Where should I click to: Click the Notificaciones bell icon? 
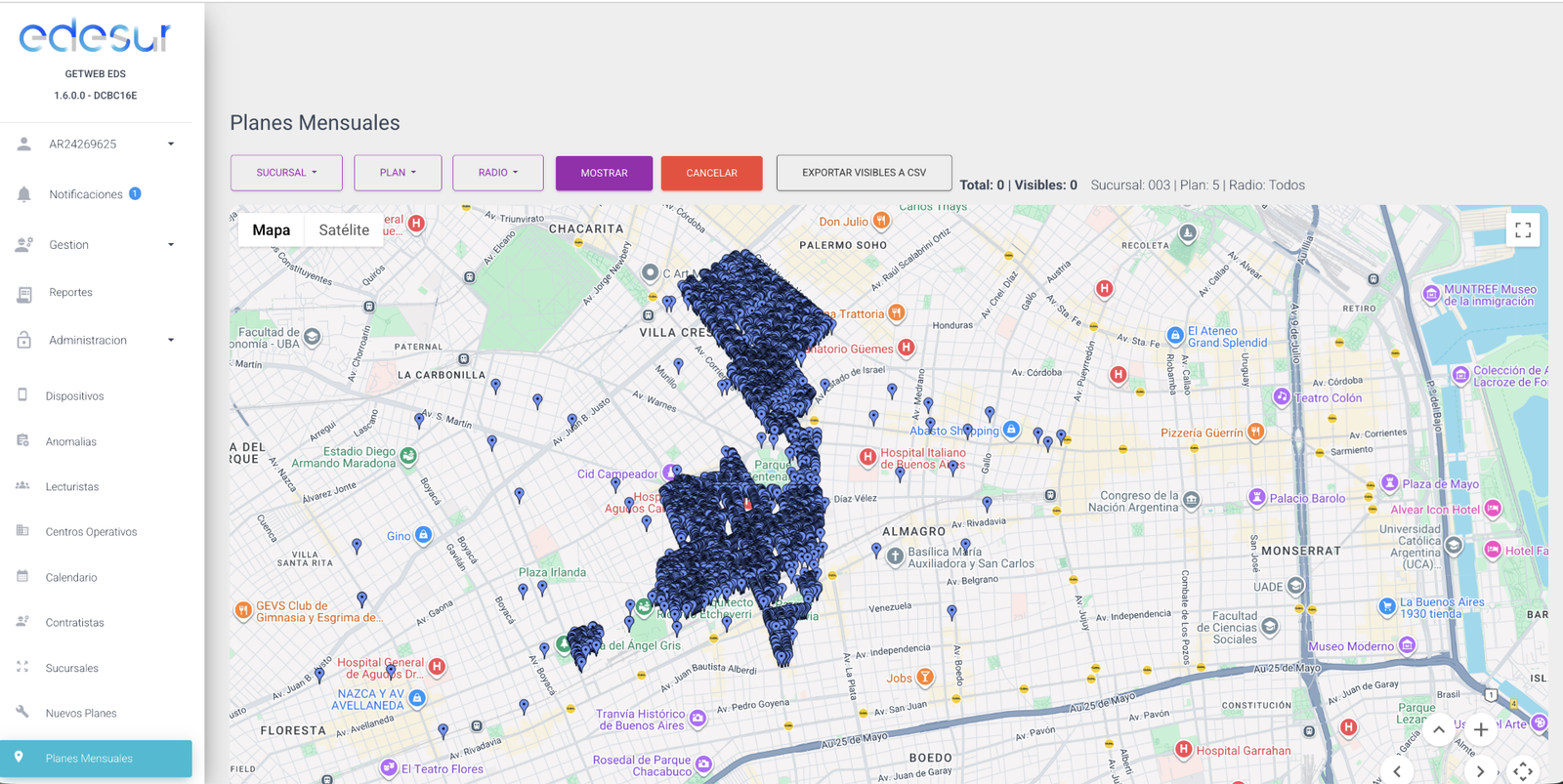click(x=23, y=194)
